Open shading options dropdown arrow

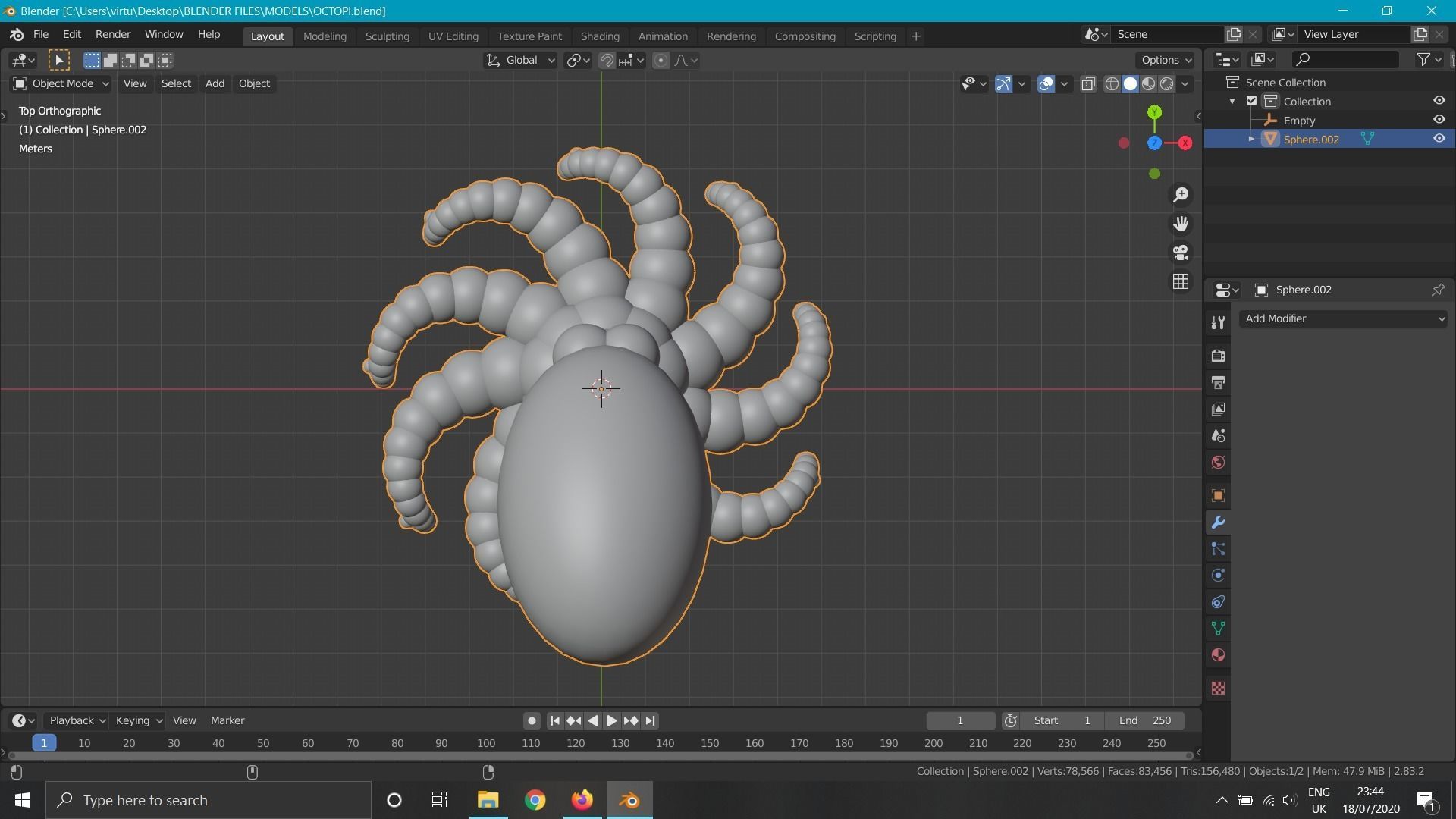[1185, 84]
